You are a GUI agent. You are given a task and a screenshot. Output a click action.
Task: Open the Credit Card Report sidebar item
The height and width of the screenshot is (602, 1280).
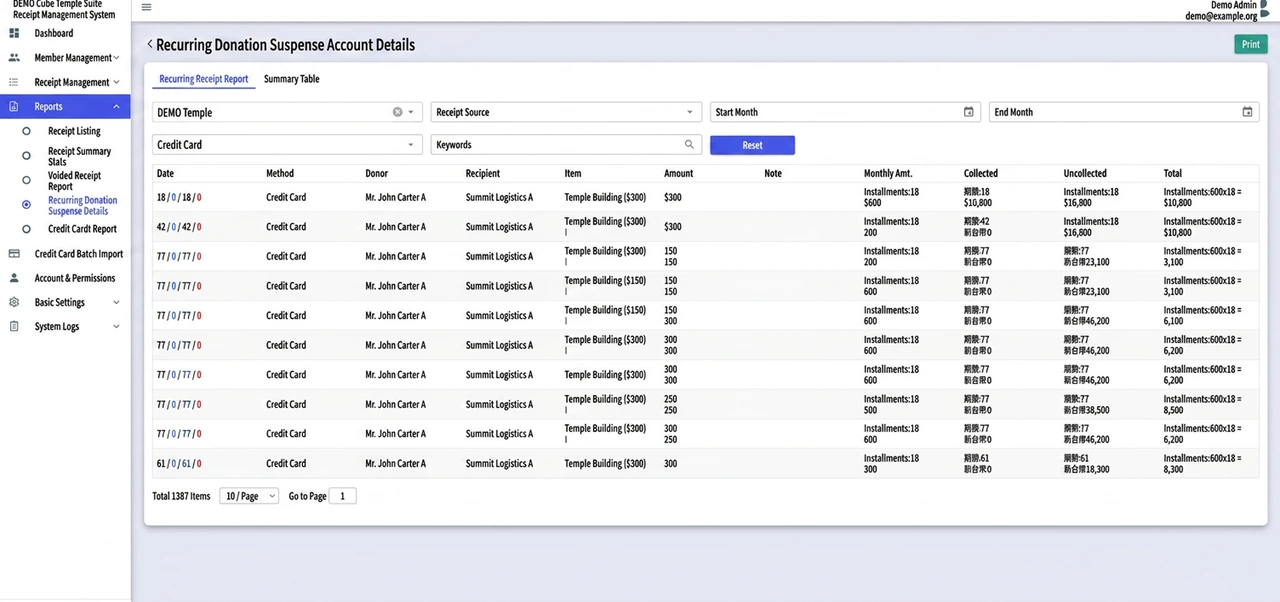[x=82, y=229]
